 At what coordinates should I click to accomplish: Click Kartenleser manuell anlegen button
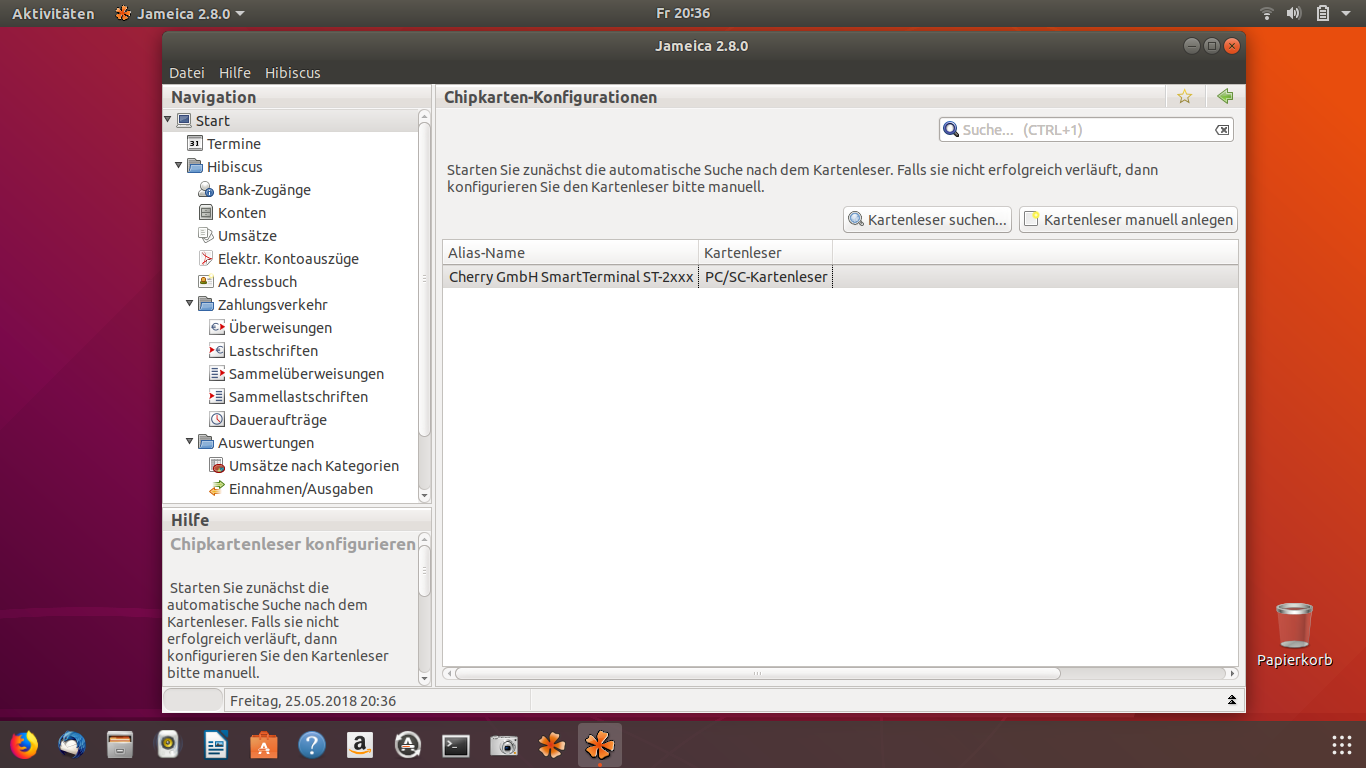1128,220
